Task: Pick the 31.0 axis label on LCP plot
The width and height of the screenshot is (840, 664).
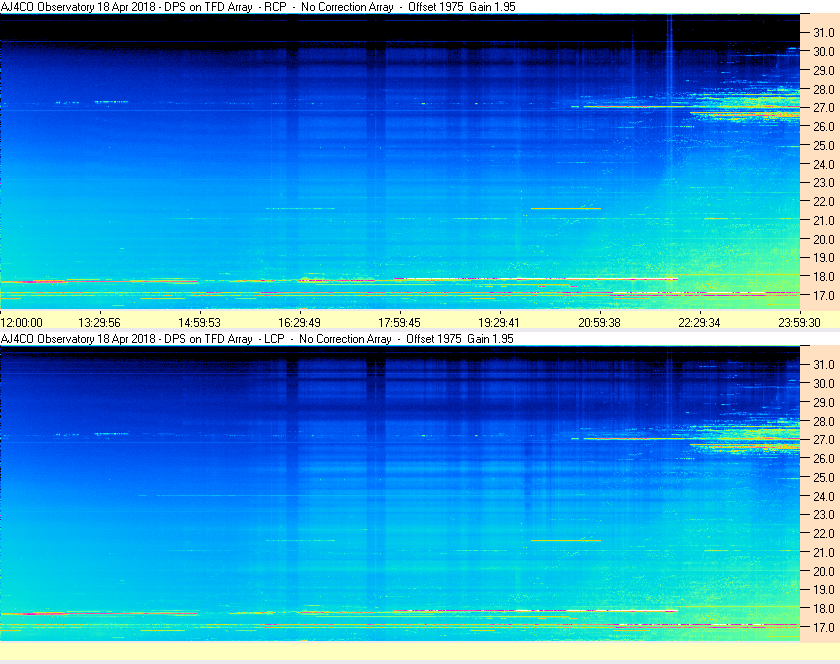Action: (824, 365)
